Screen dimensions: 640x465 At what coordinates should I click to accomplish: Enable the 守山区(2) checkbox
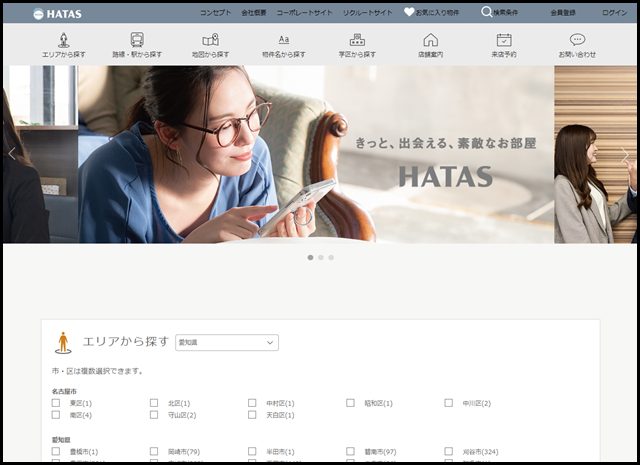[154, 415]
